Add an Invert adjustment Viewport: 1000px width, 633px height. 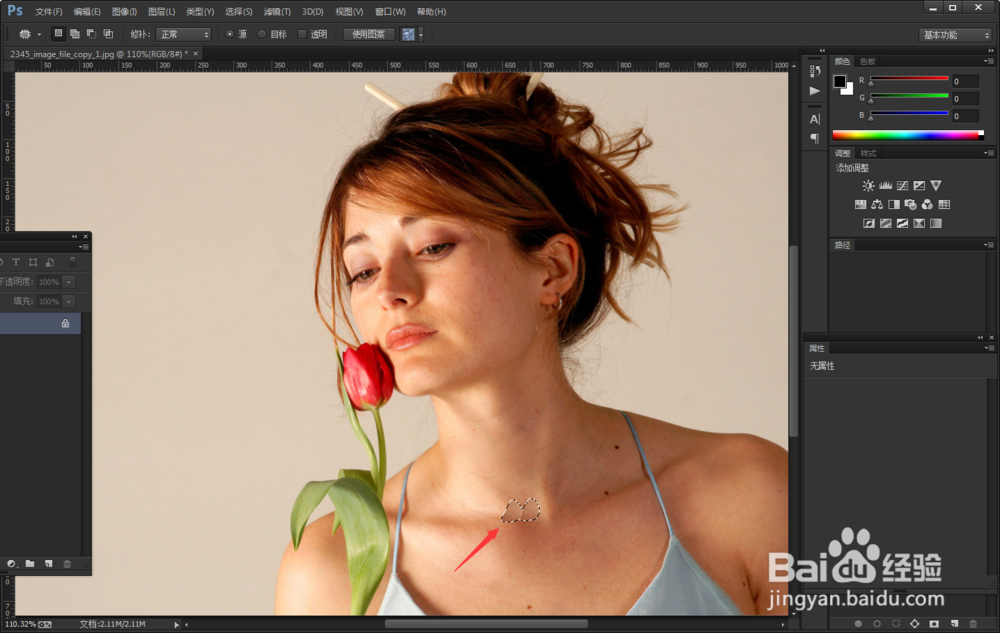[869, 223]
